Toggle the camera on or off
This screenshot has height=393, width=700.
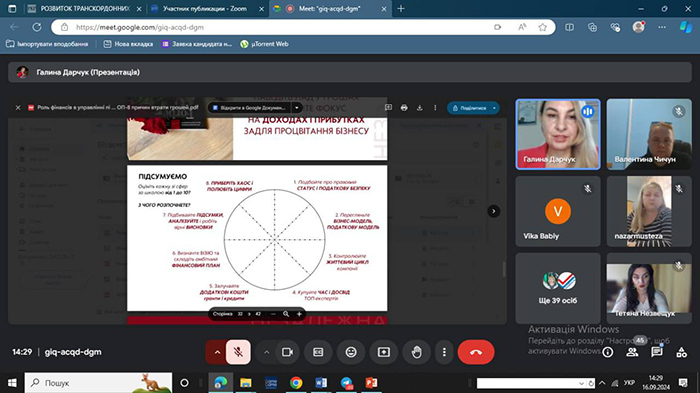[288, 352]
